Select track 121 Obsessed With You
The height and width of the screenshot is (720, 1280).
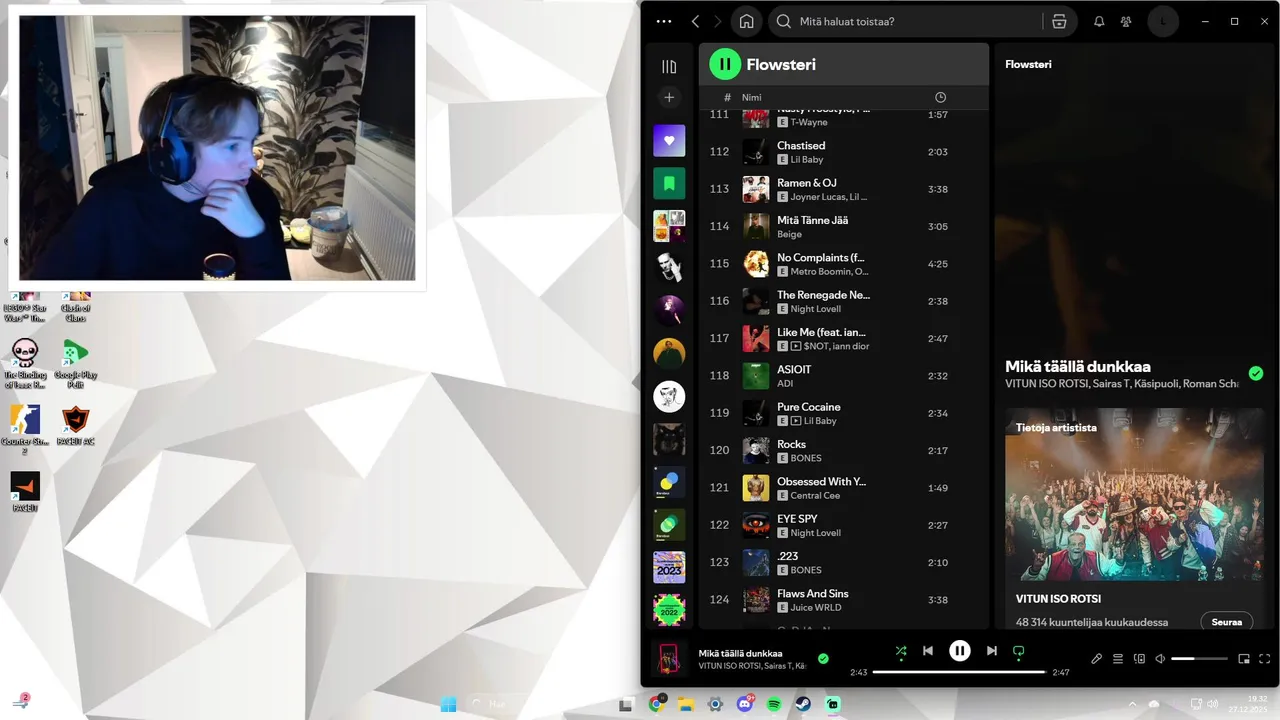coord(843,488)
